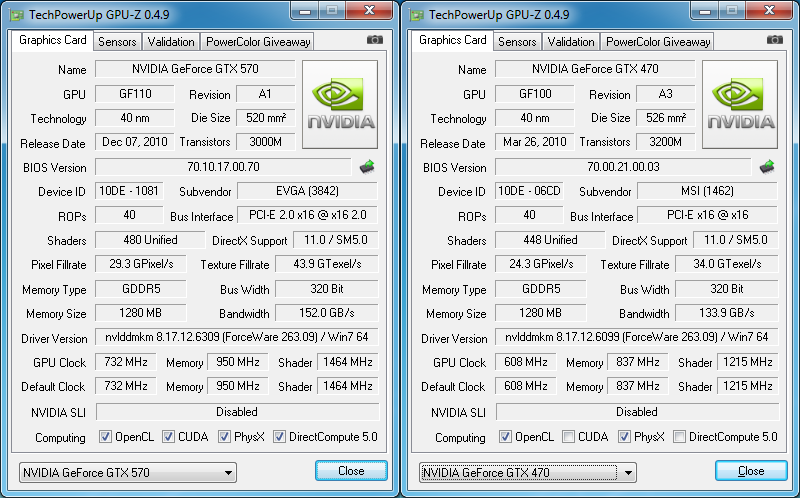Click the GPU-Z title bar icon in GTX 470 window

417,15
